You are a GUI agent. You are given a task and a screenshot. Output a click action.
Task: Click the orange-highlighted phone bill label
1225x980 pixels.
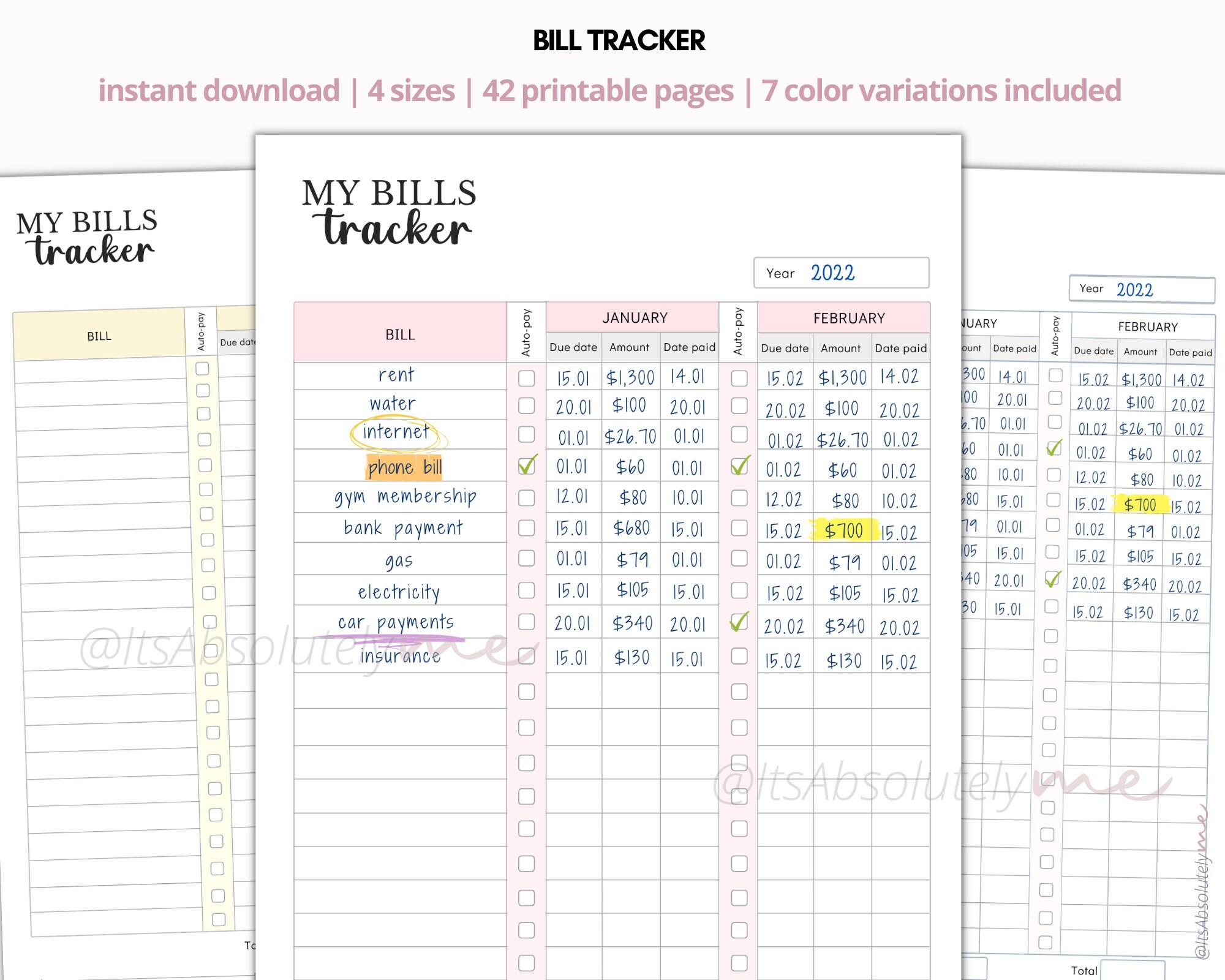404,467
